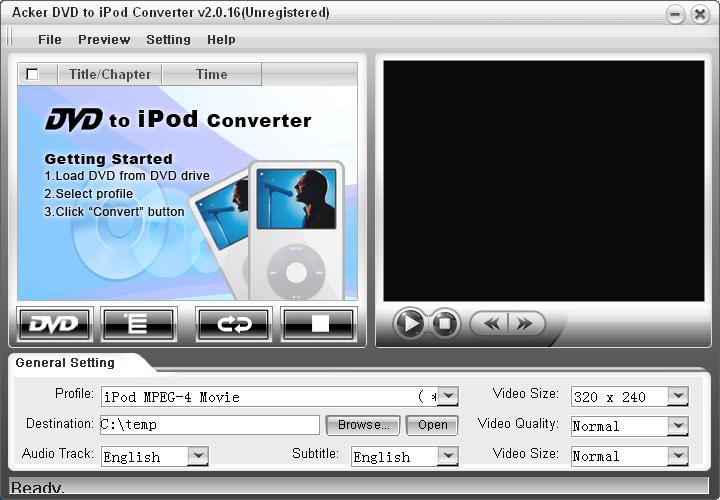This screenshot has width=720, height=500.
Task: Open the File menu
Action: pyautogui.click(x=50, y=39)
